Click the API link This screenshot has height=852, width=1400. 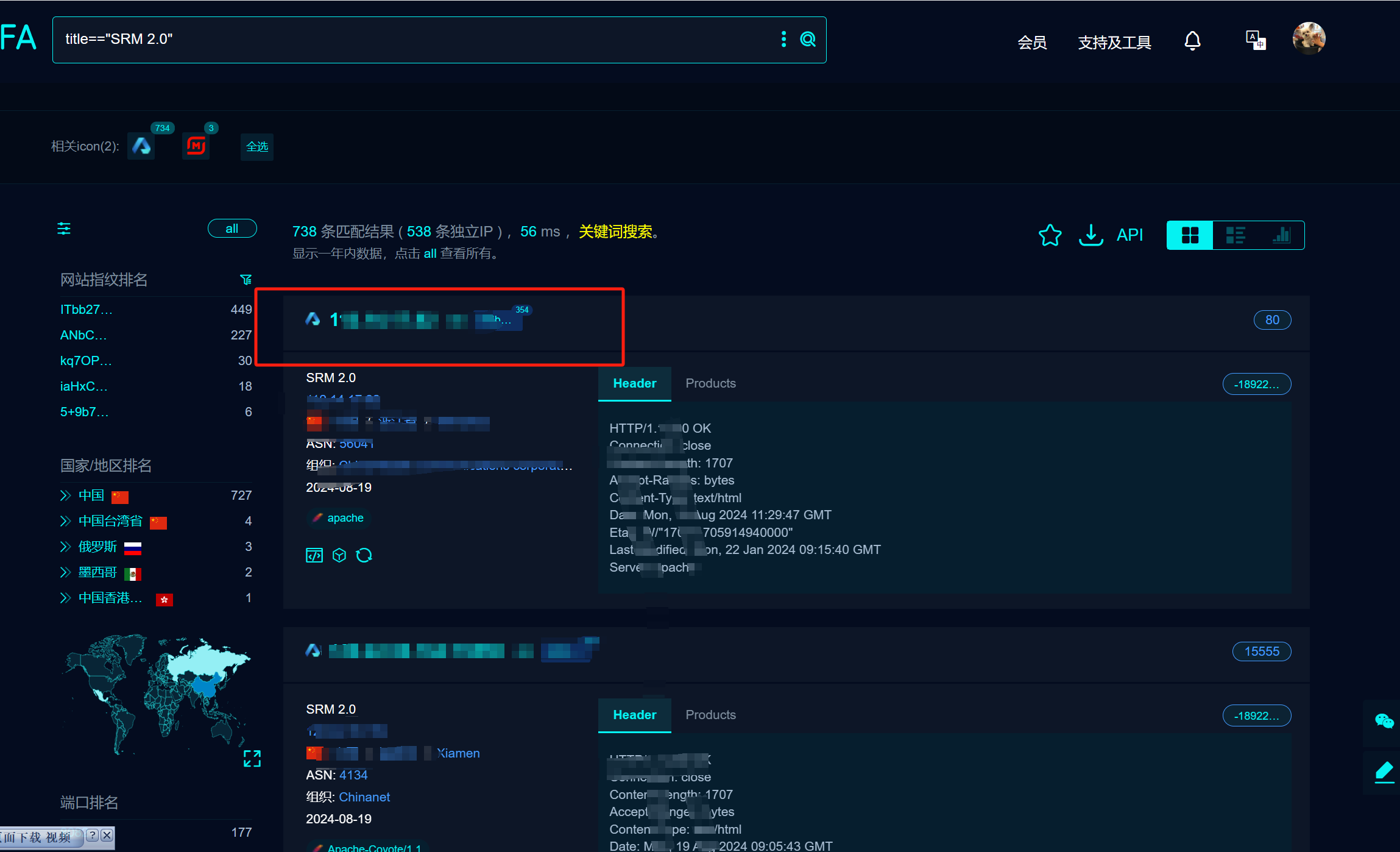click(x=1130, y=235)
